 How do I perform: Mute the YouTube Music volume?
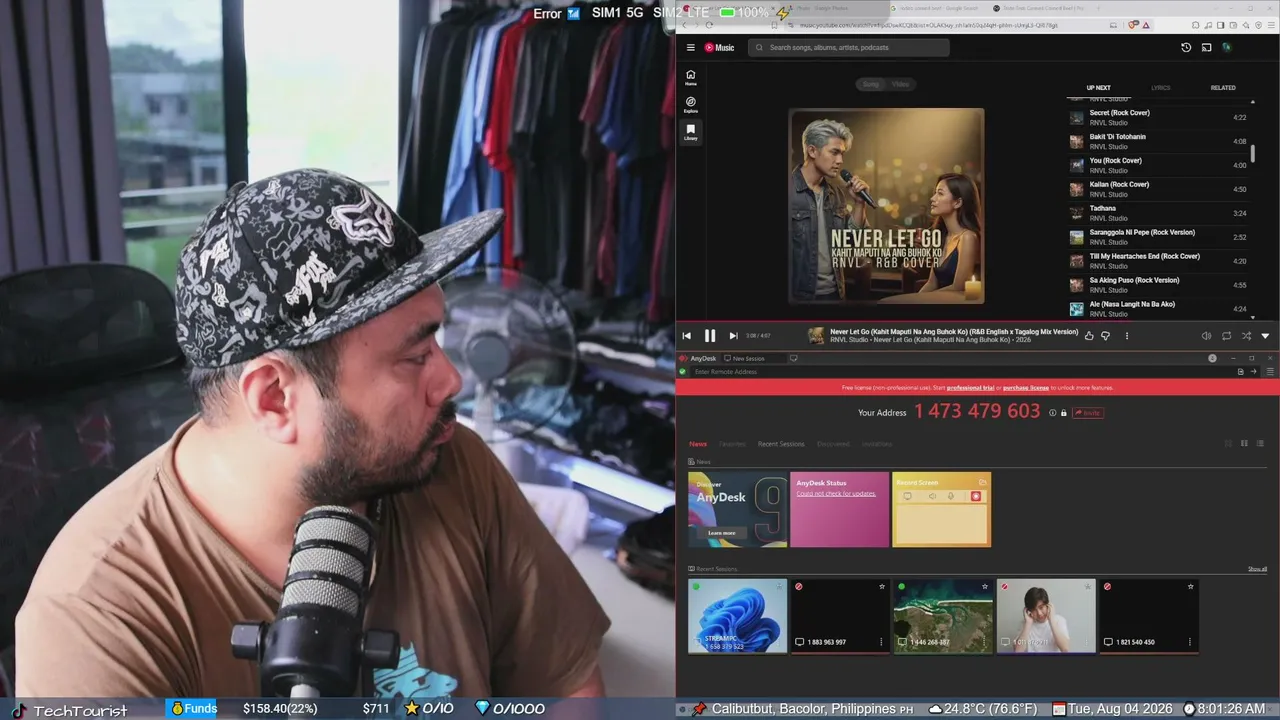pyautogui.click(x=1206, y=336)
